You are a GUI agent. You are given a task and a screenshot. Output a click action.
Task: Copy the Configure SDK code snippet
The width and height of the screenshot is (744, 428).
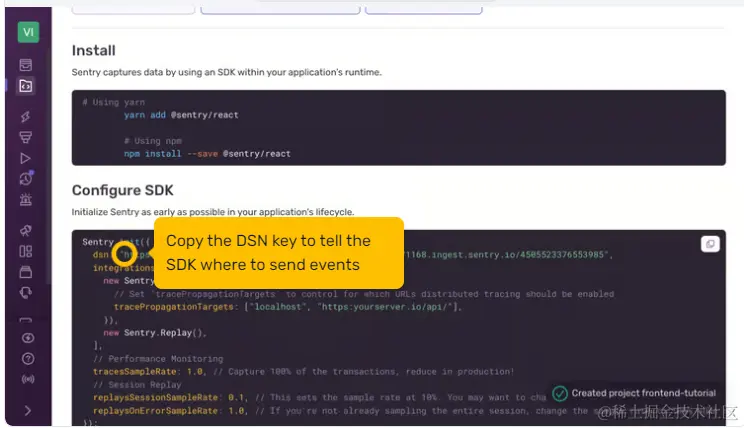[710, 244]
